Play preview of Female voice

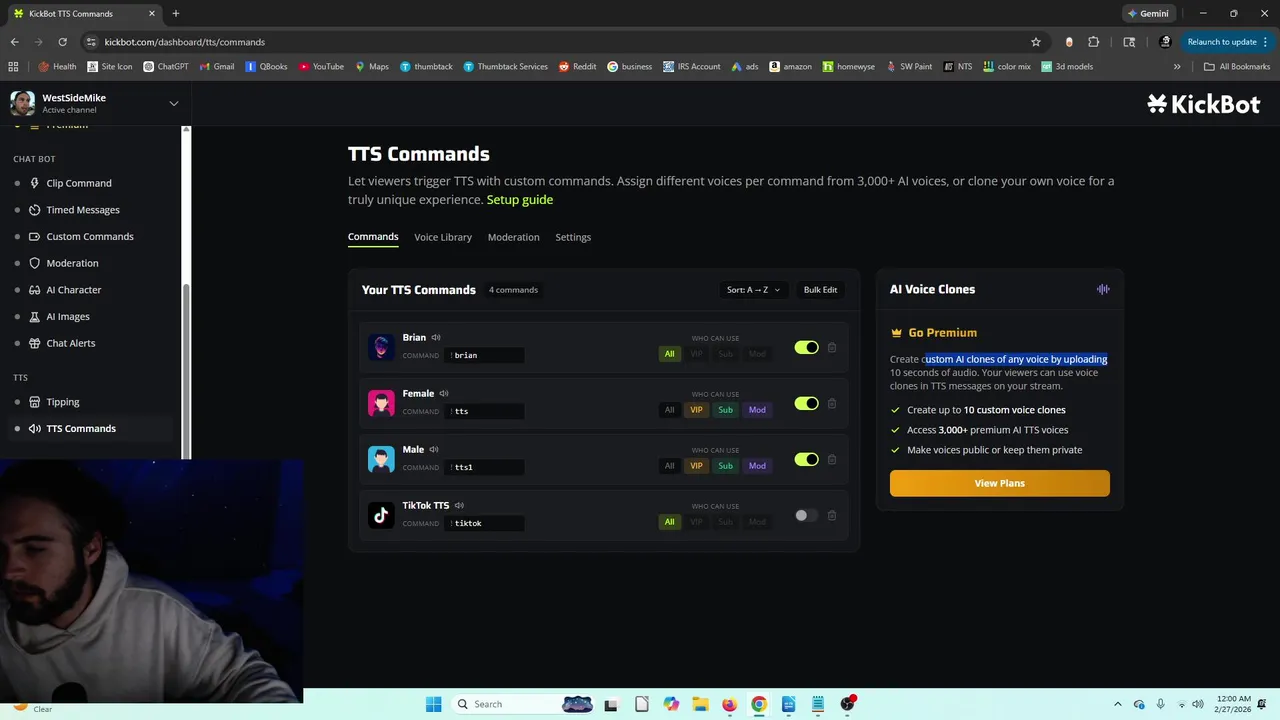(444, 394)
